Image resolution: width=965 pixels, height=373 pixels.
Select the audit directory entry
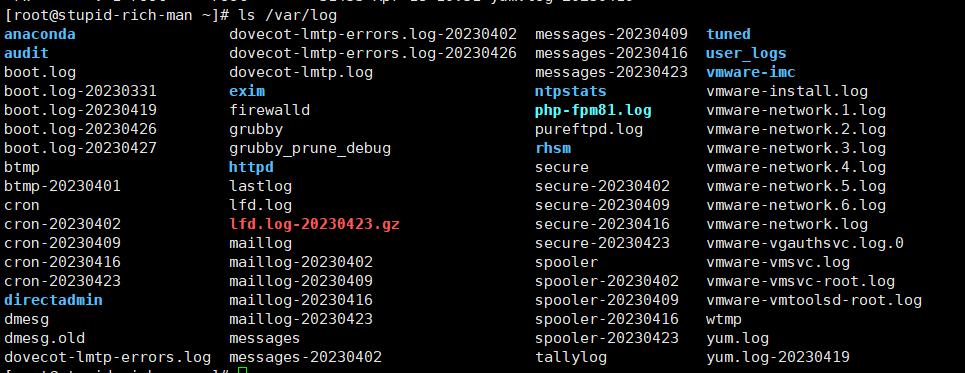pos(26,54)
